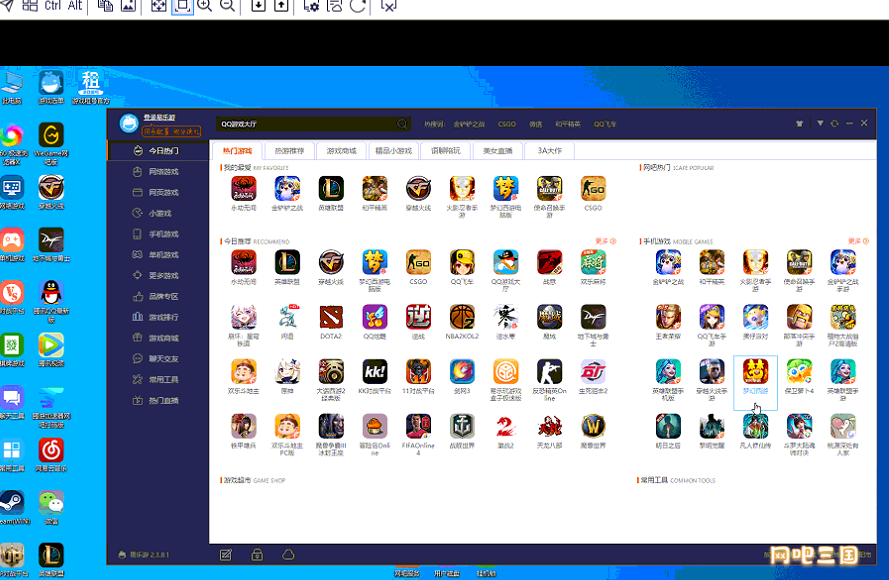Open the 逆战 game icon
The height and width of the screenshot is (580, 889).
click(x=418, y=317)
